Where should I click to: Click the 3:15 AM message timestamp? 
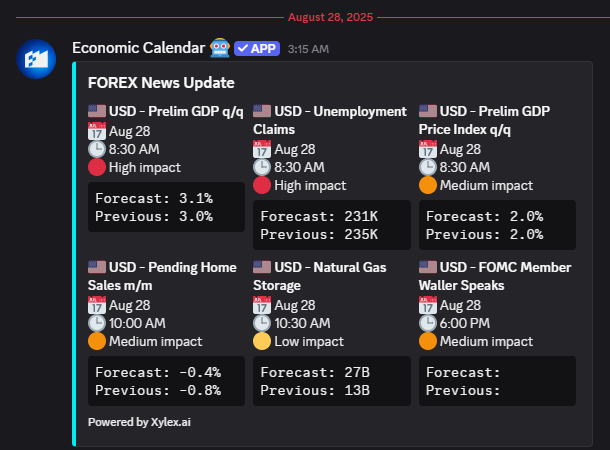click(308, 49)
